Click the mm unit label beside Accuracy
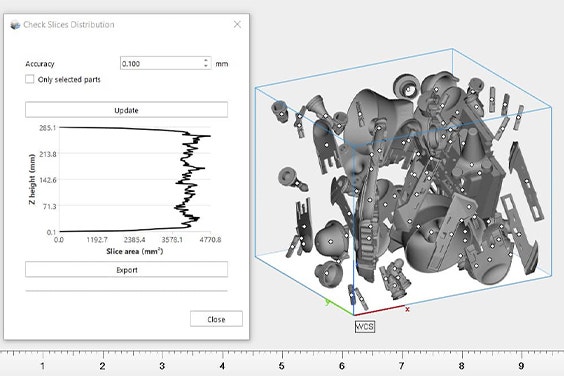This screenshot has width=564, height=376. 222,64
